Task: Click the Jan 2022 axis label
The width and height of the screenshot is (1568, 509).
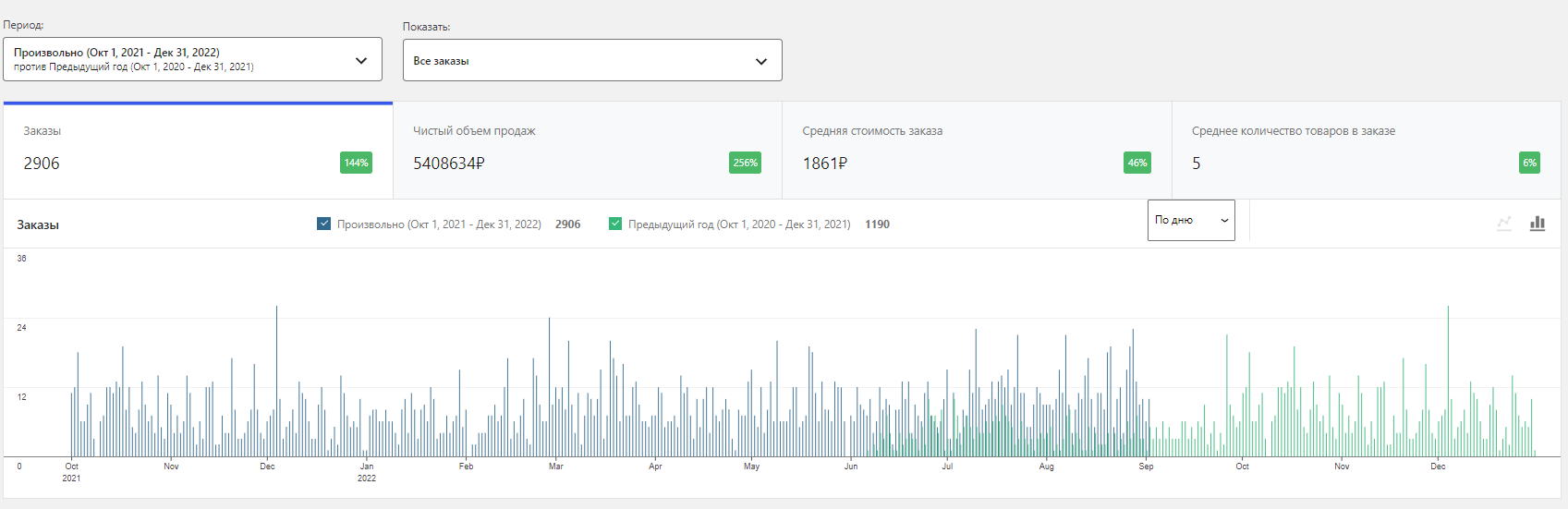Action: [367, 472]
